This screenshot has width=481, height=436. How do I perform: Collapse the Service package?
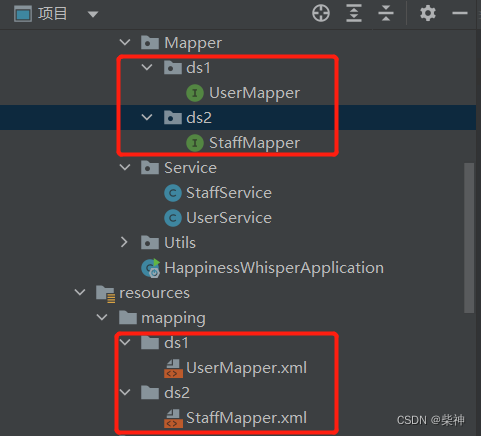pos(125,167)
